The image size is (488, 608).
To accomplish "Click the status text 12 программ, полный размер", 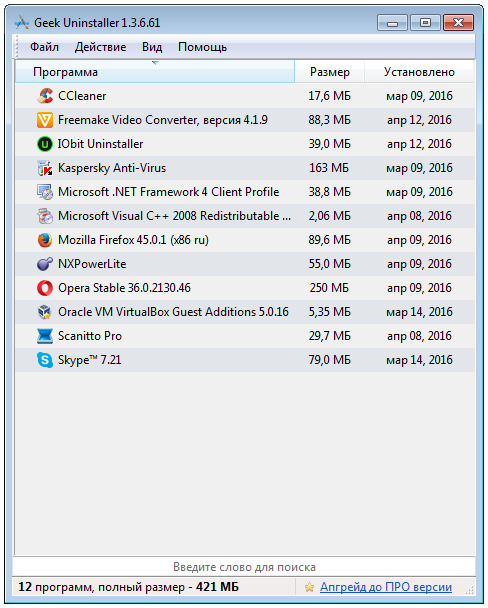I will coord(129,587).
